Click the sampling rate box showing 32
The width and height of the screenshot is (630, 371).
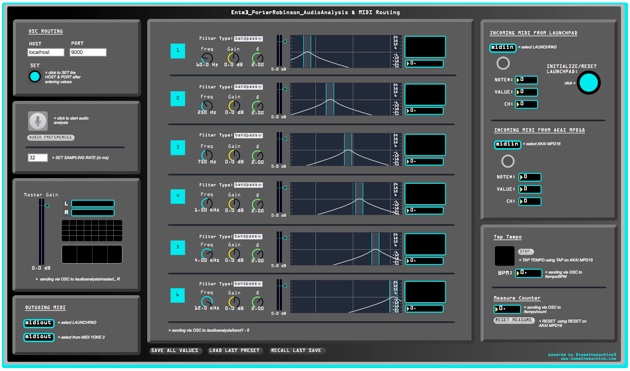(38, 158)
